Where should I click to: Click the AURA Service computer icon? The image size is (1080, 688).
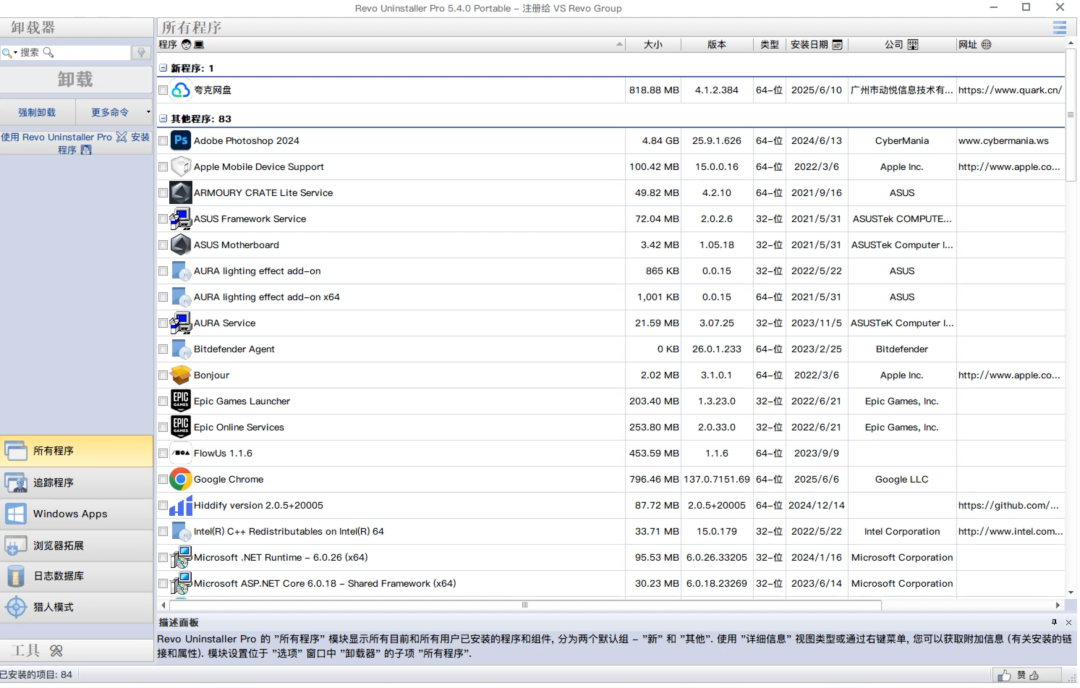(x=180, y=323)
